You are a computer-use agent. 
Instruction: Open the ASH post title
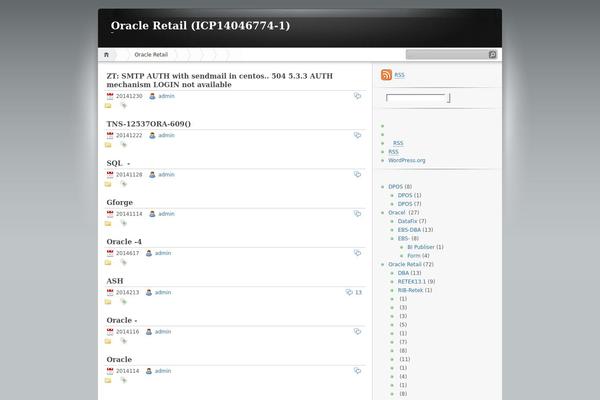pyautogui.click(x=115, y=281)
